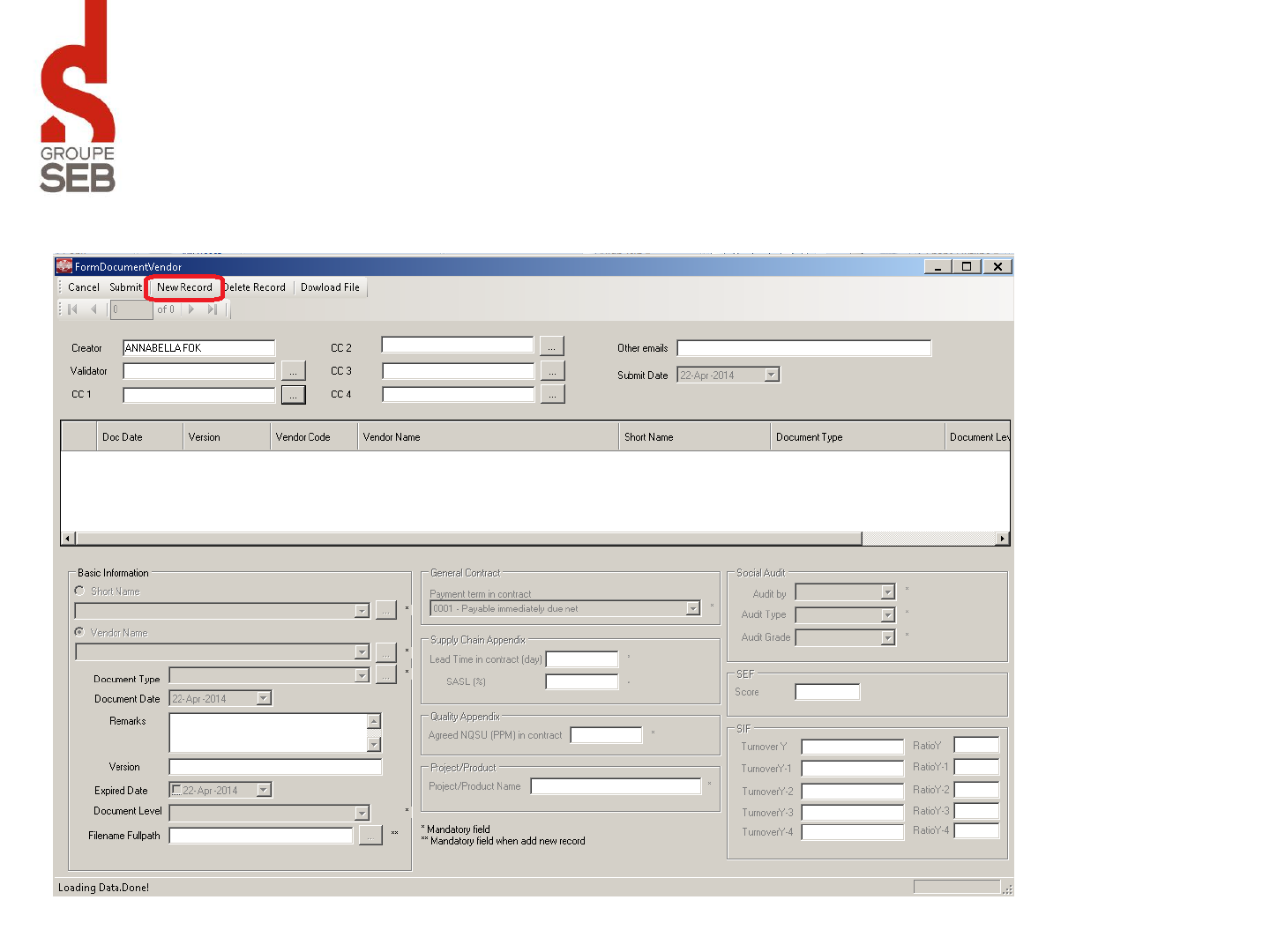
Task: Click the Vendor Name column header
Action: (x=488, y=437)
